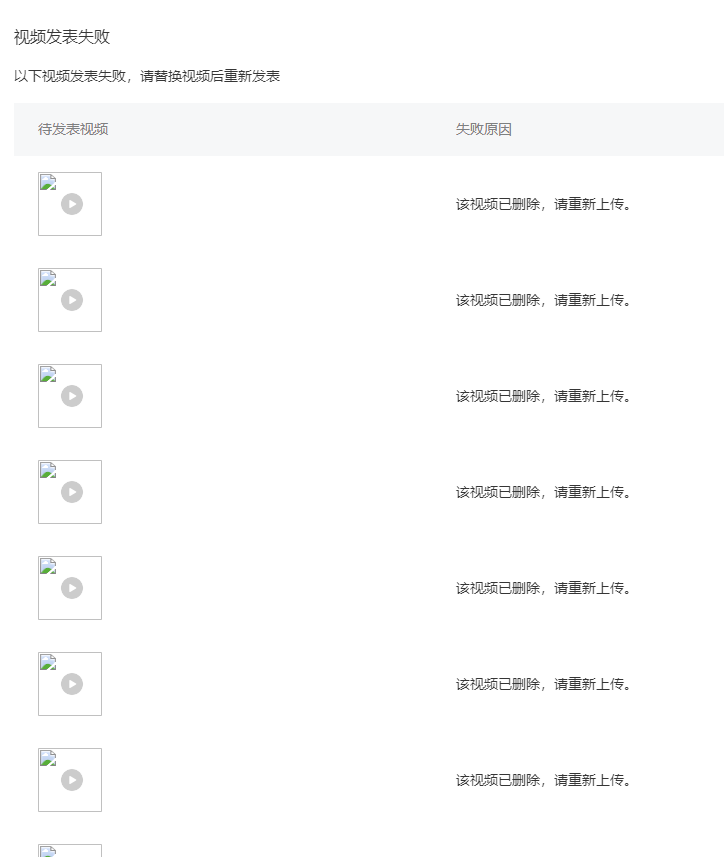Screen dimensions: 724x857
Task: Play the third failed video thumbnail
Action: (72, 396)
